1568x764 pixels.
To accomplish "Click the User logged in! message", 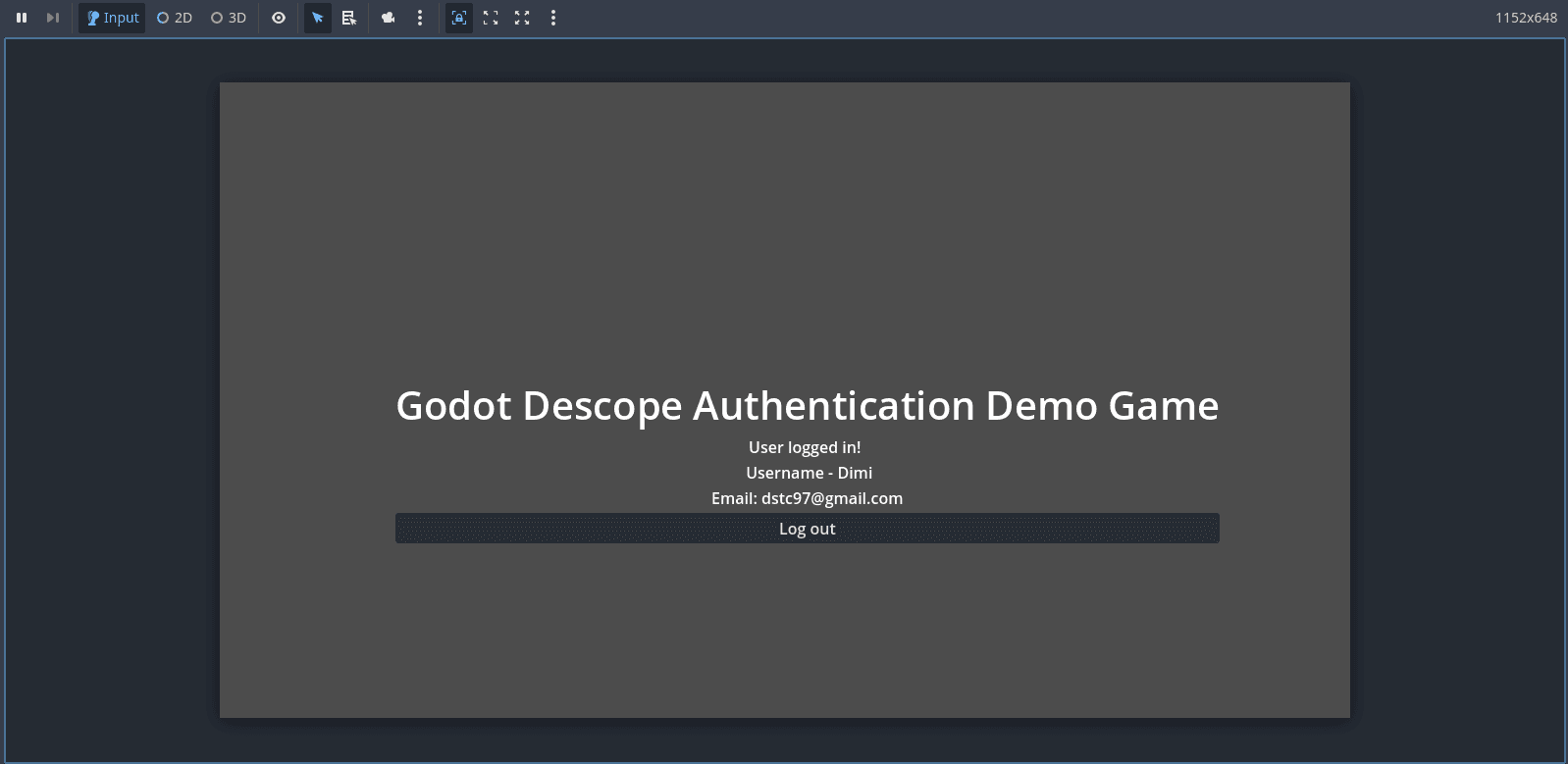I will (x=805, y=447).
